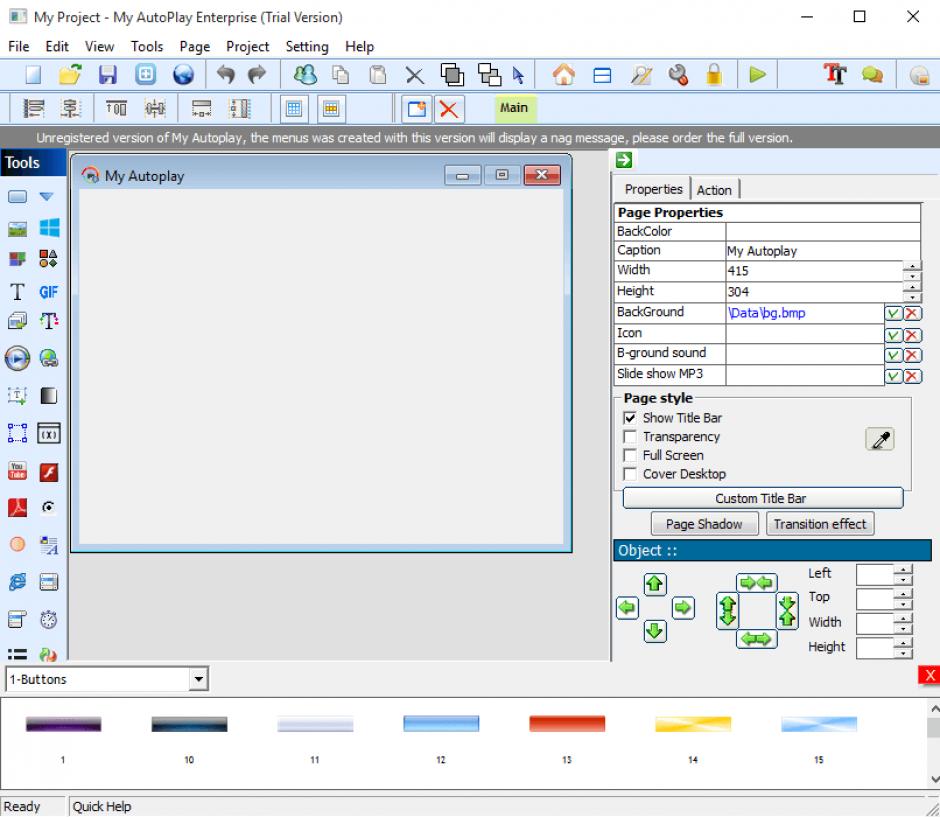Click the red X delete page icon
940x817 pixels.
(x=448, y=109)
